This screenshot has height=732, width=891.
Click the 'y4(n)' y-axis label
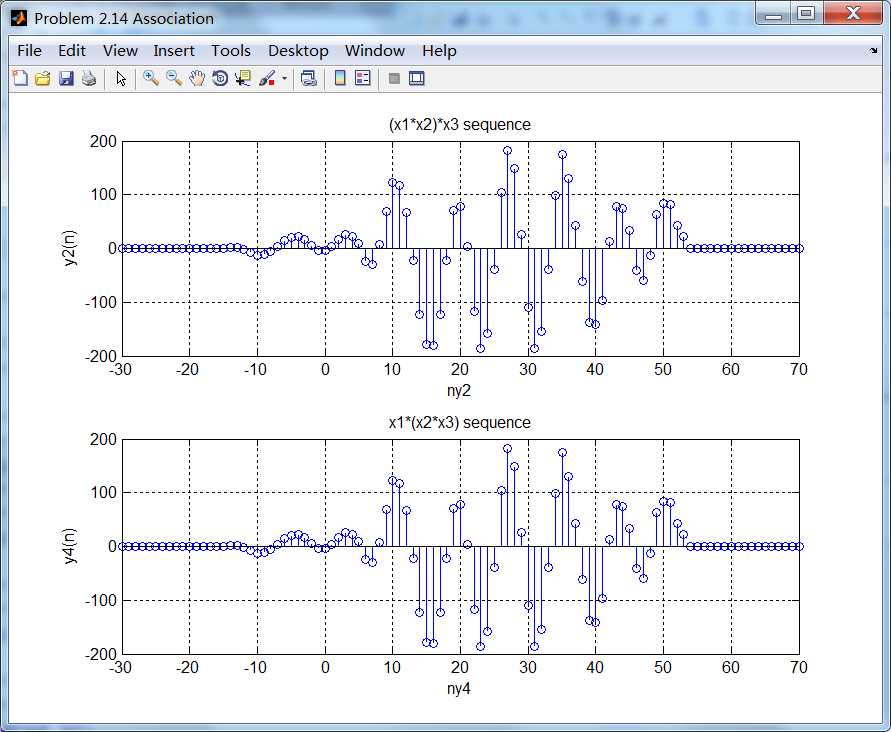pyautogui.click(x=70, y=546)
